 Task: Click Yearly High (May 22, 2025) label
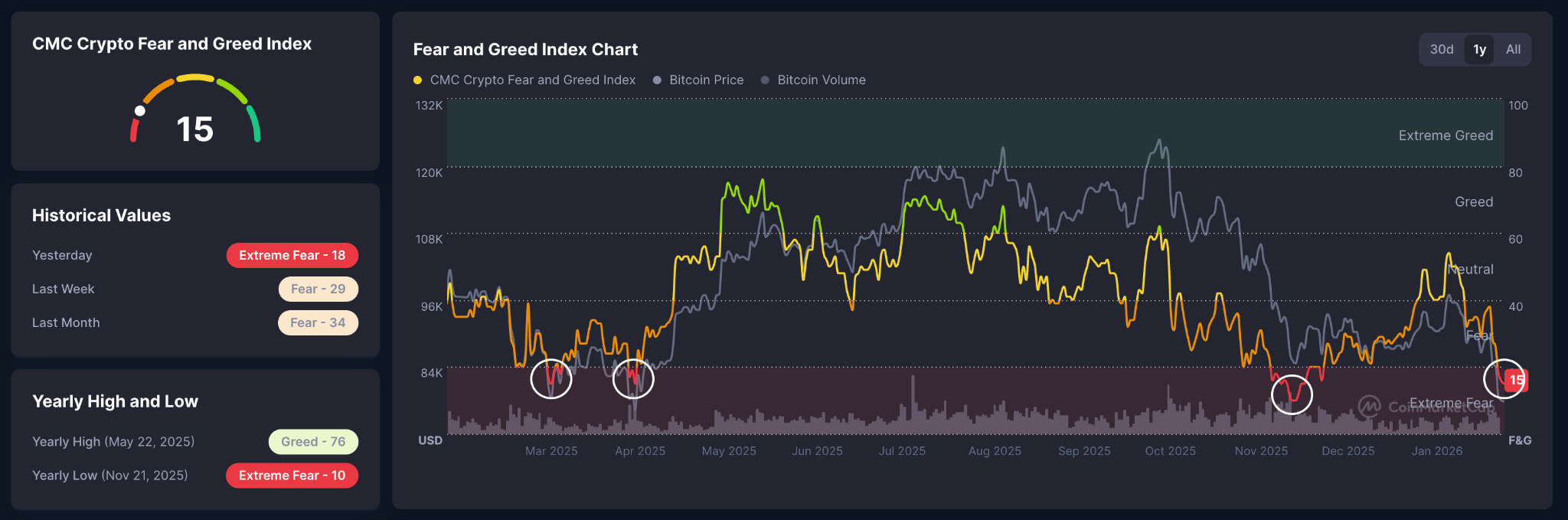click(113, 442)
